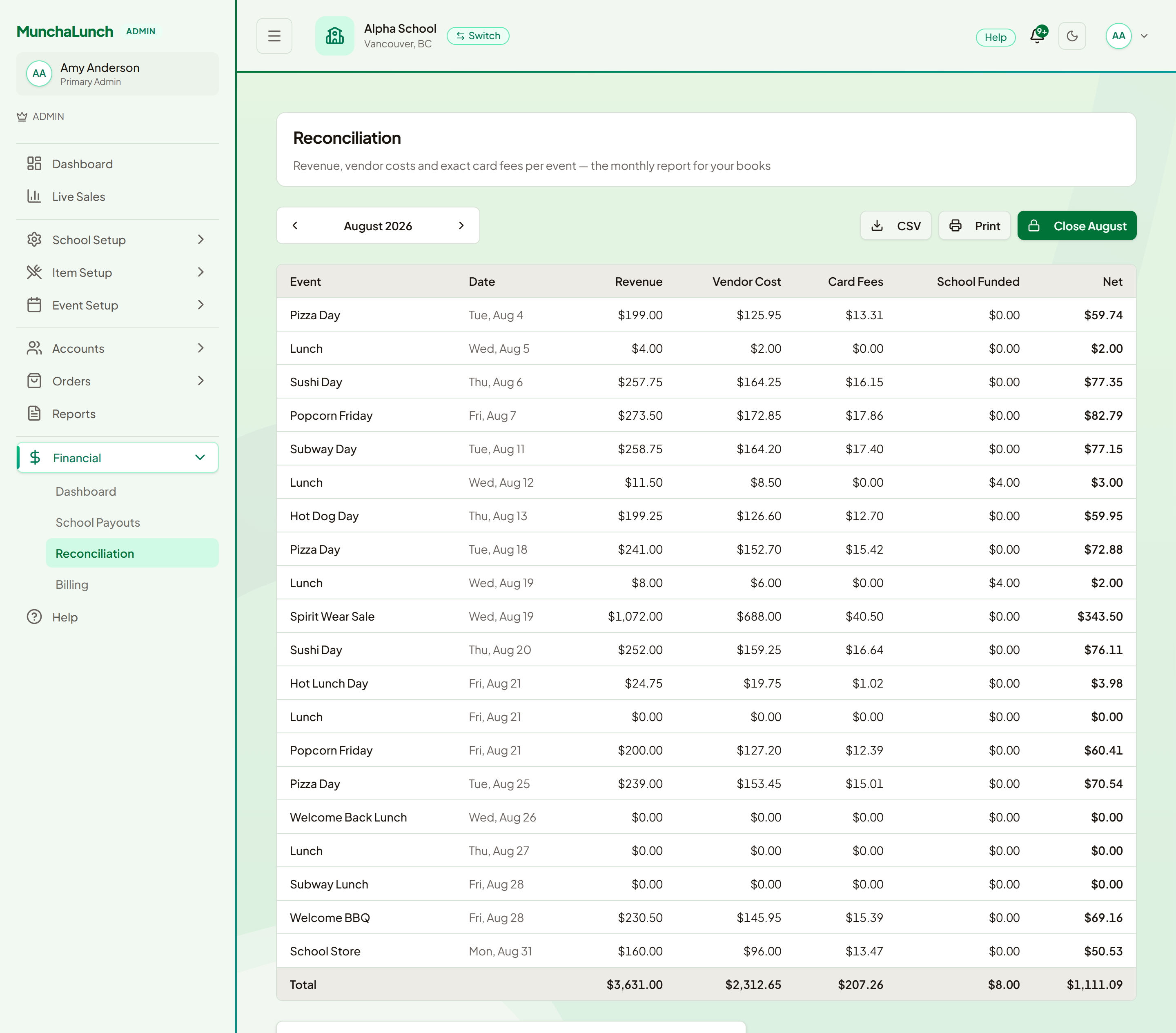Click the Net column header
This screenshot has width=1176, height=1033.
pos(1112,282)
